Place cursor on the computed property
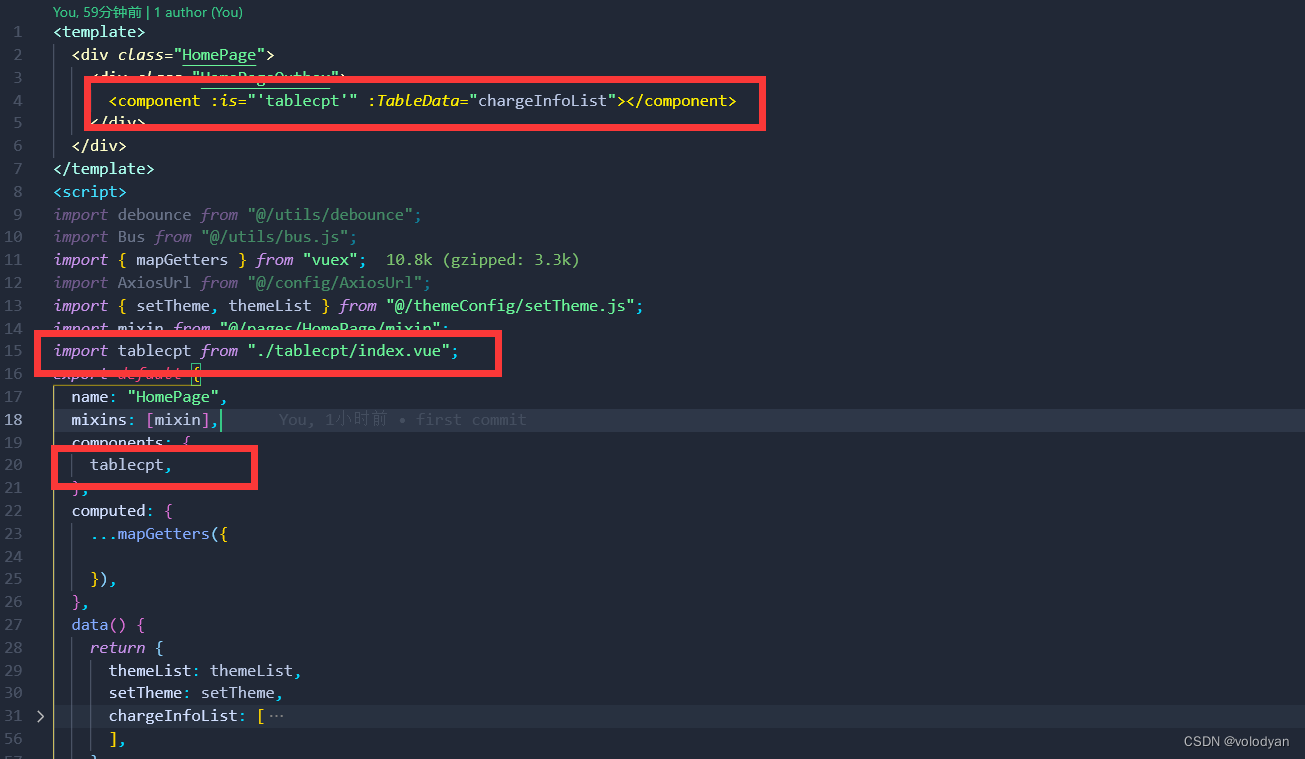The image size is (1305, 759). [108, 510]
